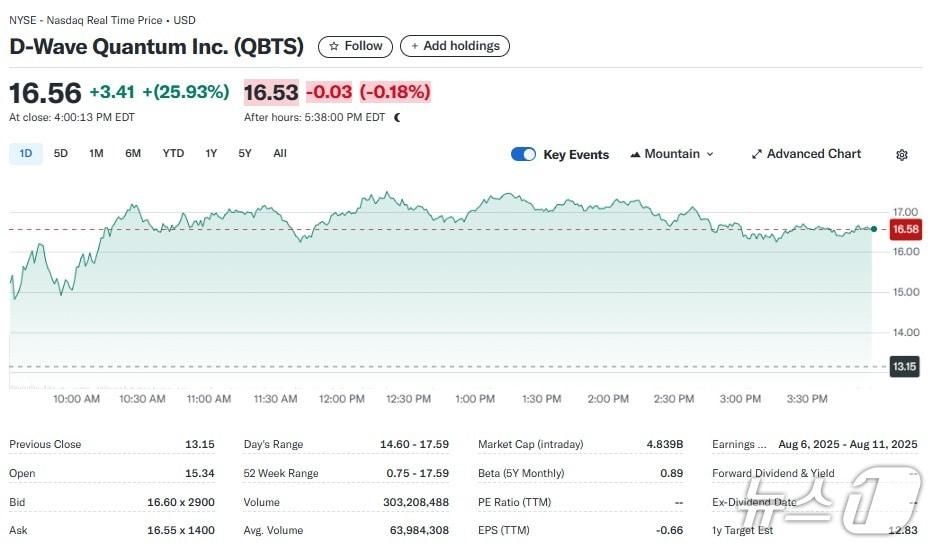Select the 1D time range tab
Screen dimensions: 935x548
click(x=26, y=153)
